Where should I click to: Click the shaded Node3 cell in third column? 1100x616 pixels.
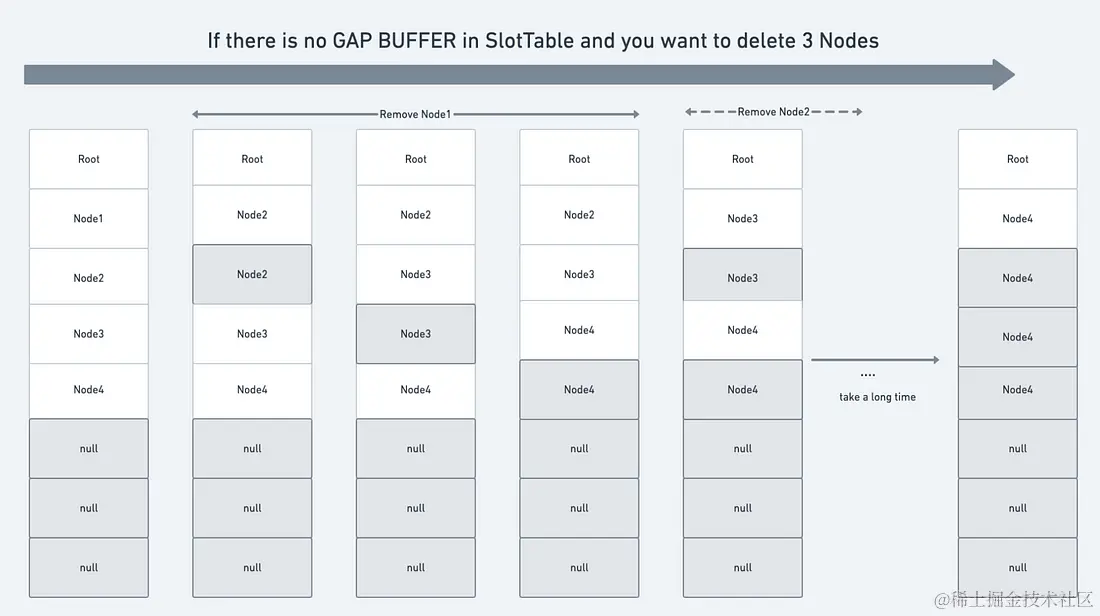(x=415, y=334)
